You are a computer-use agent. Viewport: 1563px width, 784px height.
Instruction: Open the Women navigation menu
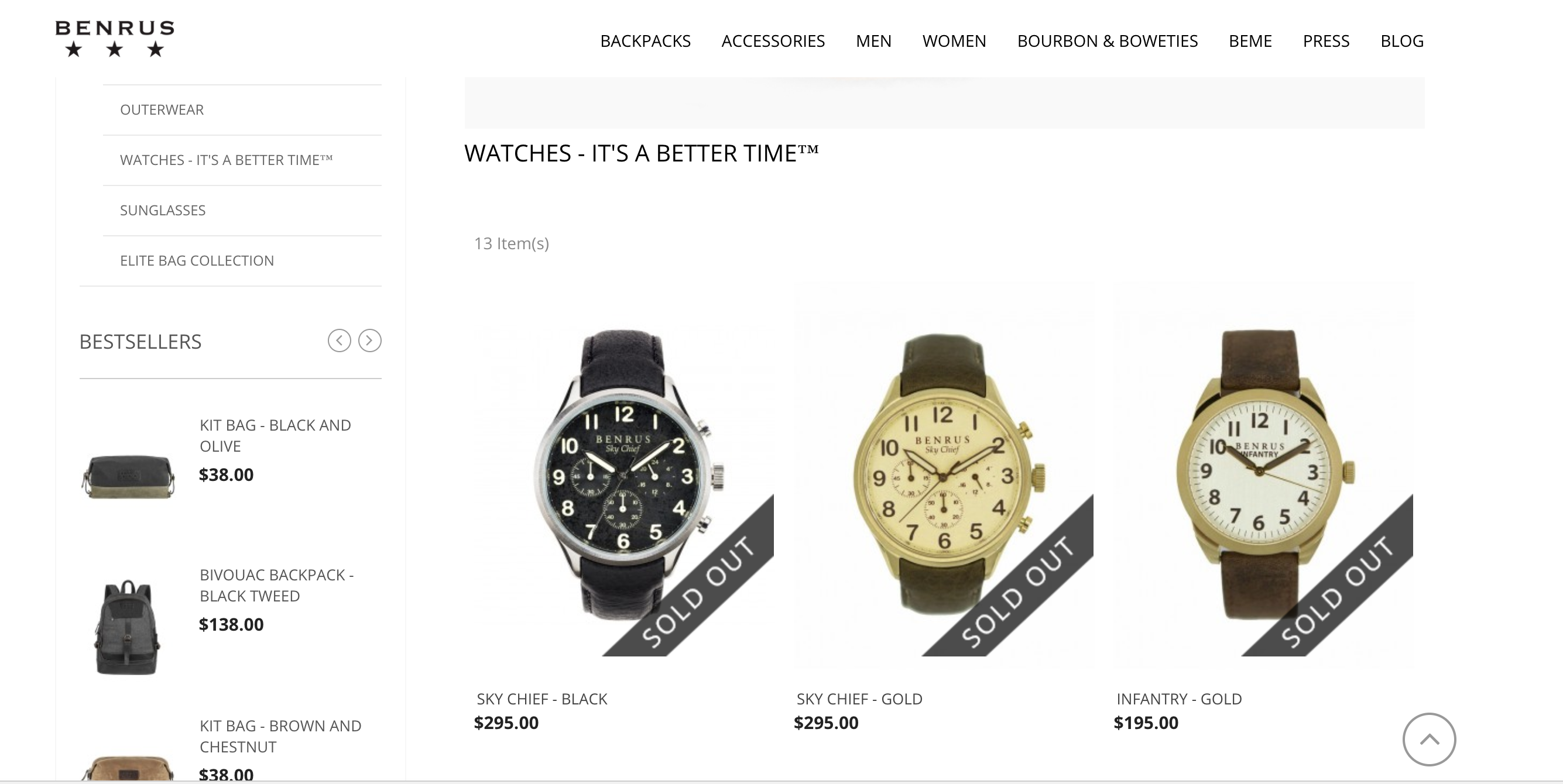point(954,41)
